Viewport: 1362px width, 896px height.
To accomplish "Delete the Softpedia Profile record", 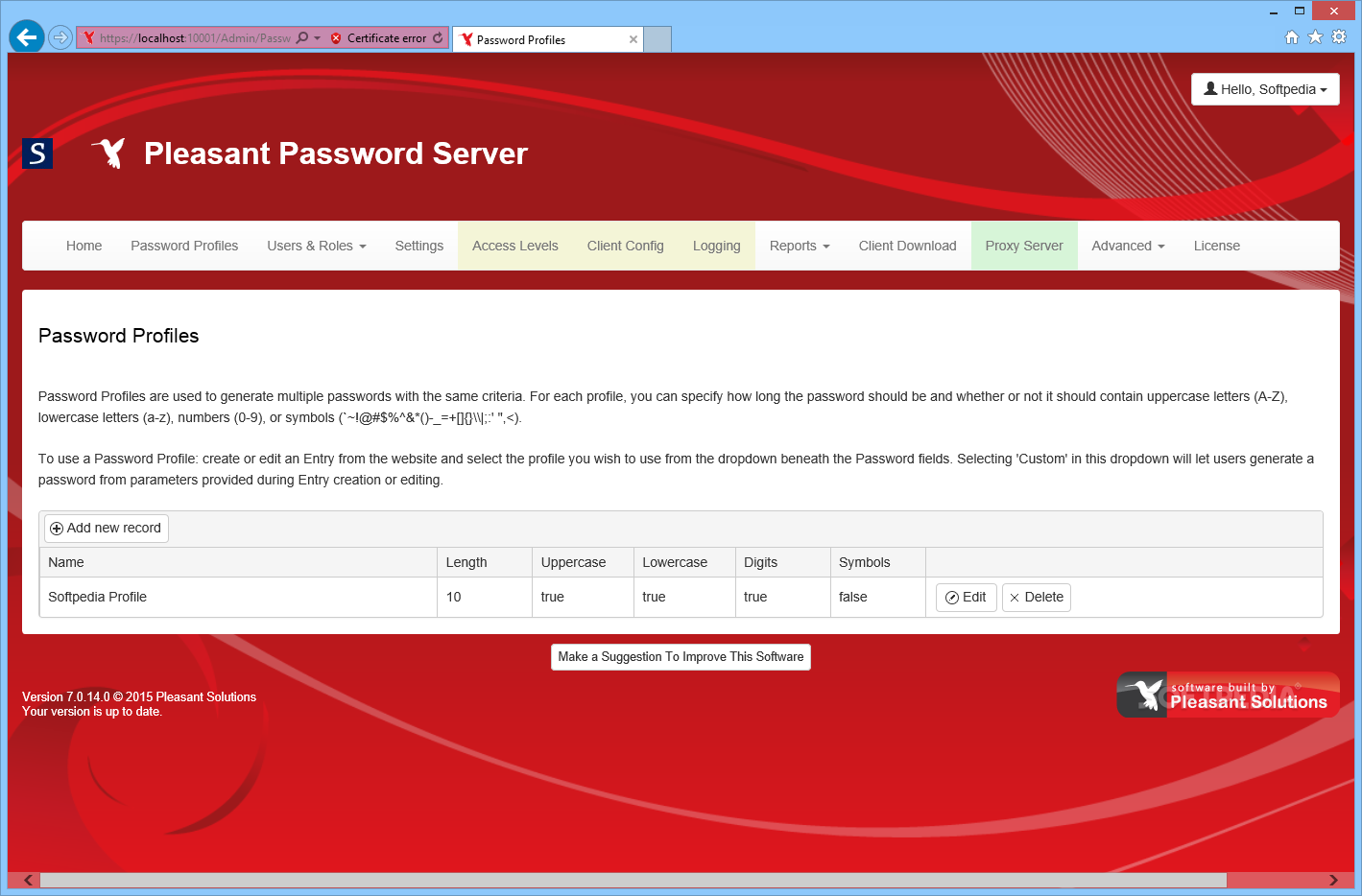I will (x=1037, y=598).
